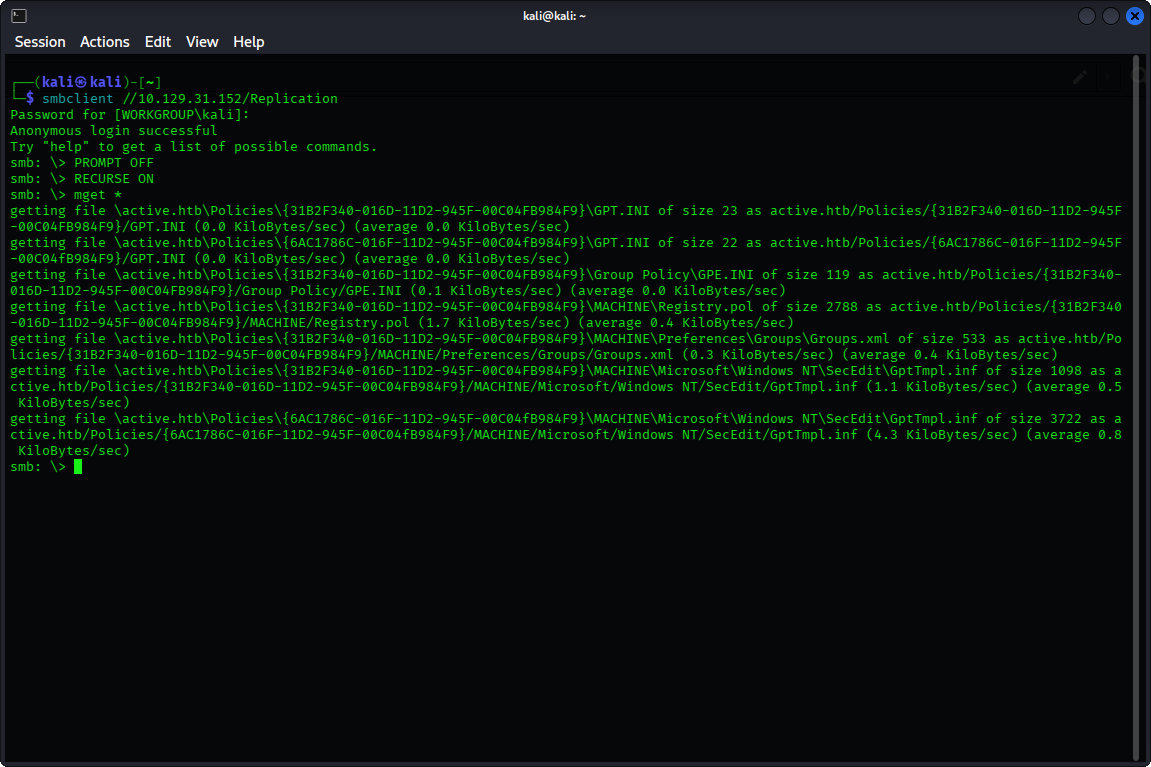Click the 'RECURSE ON' command text
The image size is (1151, 767).
[114, 178]
